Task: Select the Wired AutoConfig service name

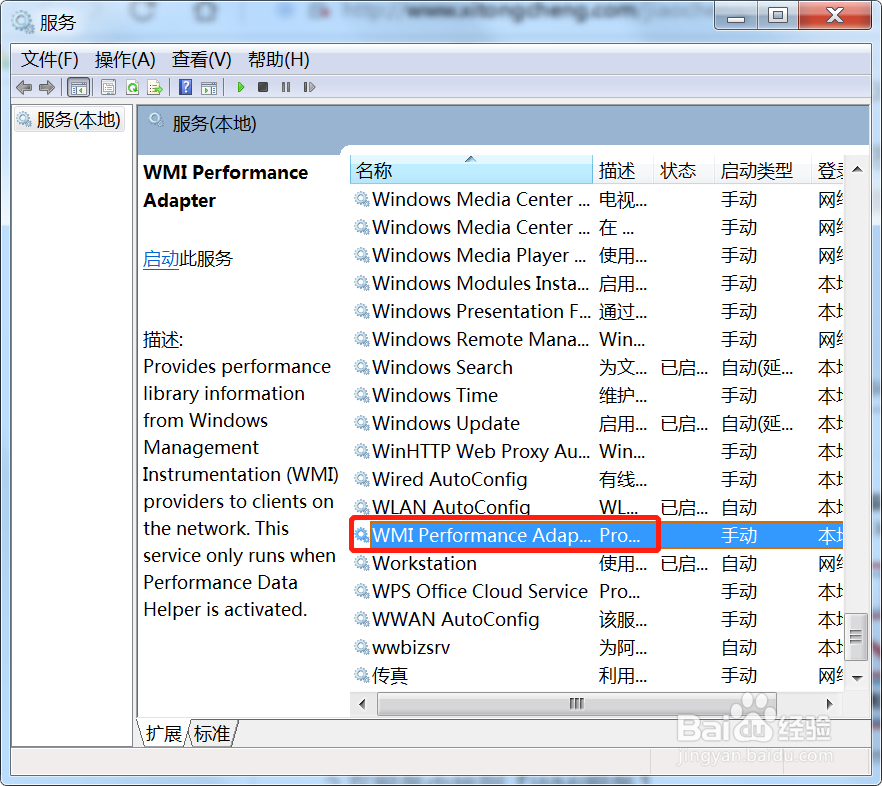Action: point(449,479)
